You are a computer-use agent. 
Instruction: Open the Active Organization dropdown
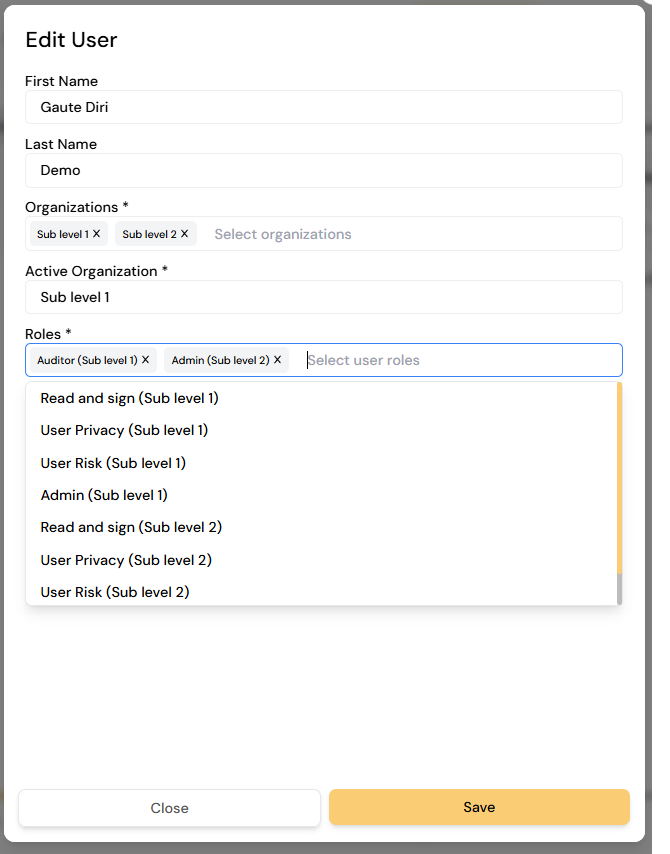point(324,297)
